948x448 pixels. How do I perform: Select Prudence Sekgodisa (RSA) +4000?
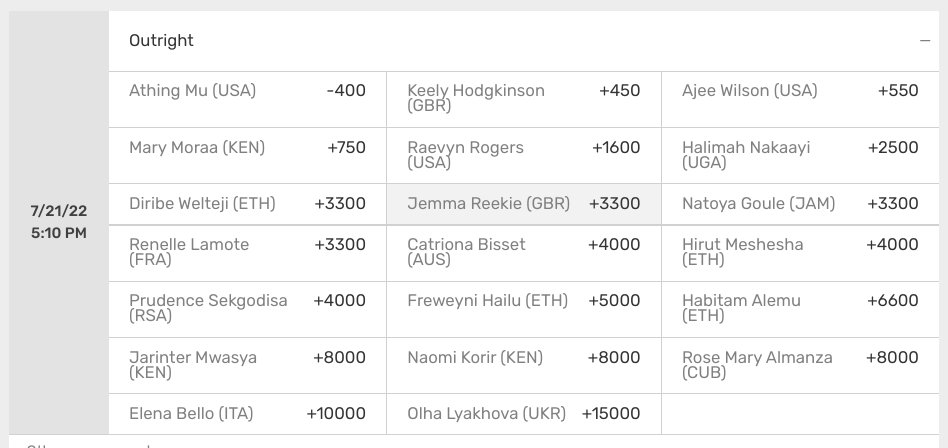click(x=248, y=309)
